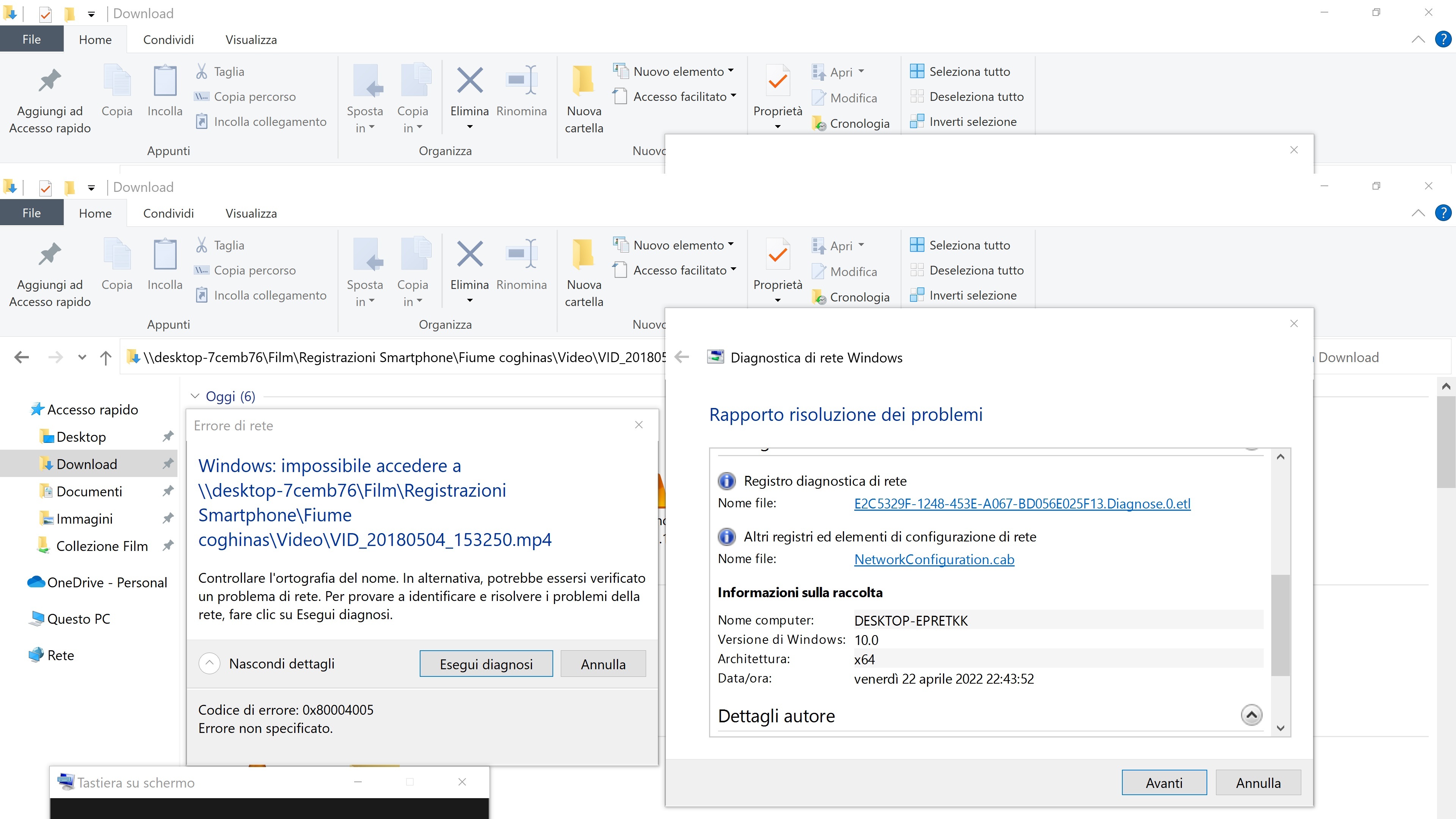Click report scrollbar up arrow in diagnostics
Viewport: 1456px width, 819px height.
pos(1281,457)
